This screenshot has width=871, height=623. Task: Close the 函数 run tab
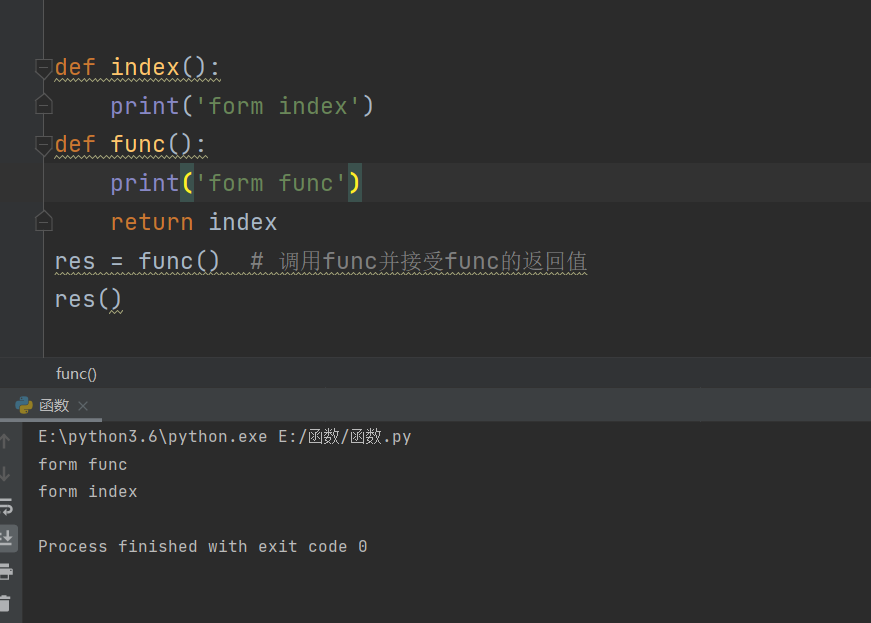click(83, 406)
